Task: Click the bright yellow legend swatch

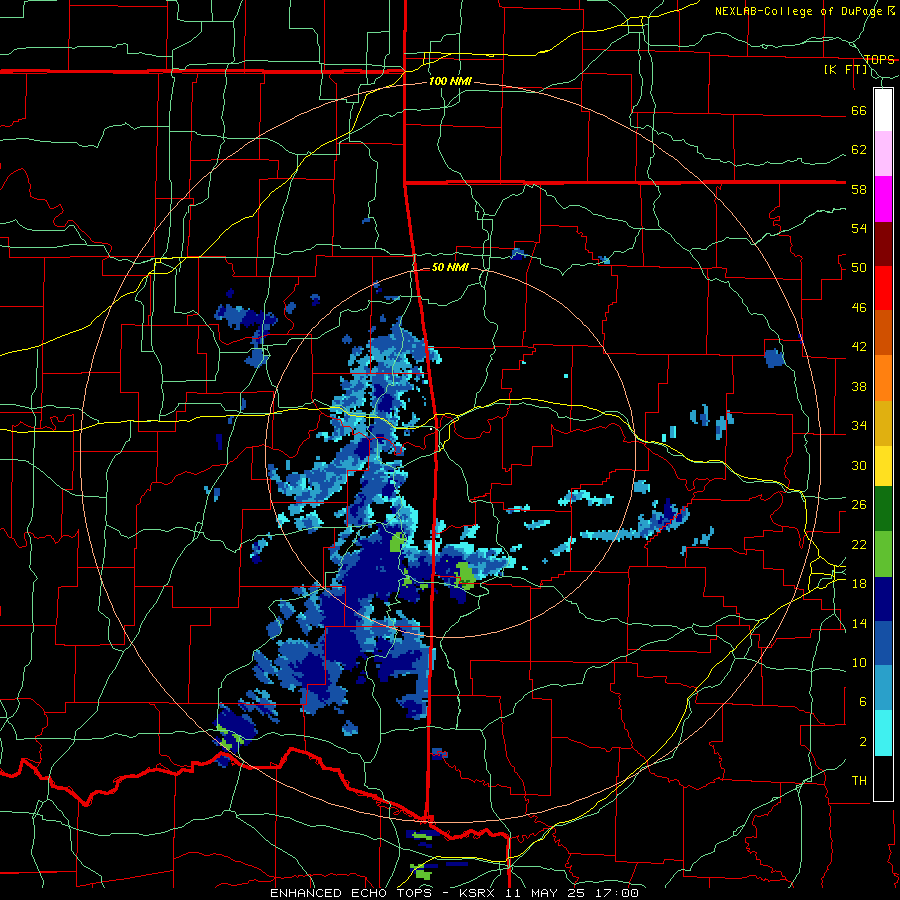Action: pyautogui.click(x=883, y=466)
